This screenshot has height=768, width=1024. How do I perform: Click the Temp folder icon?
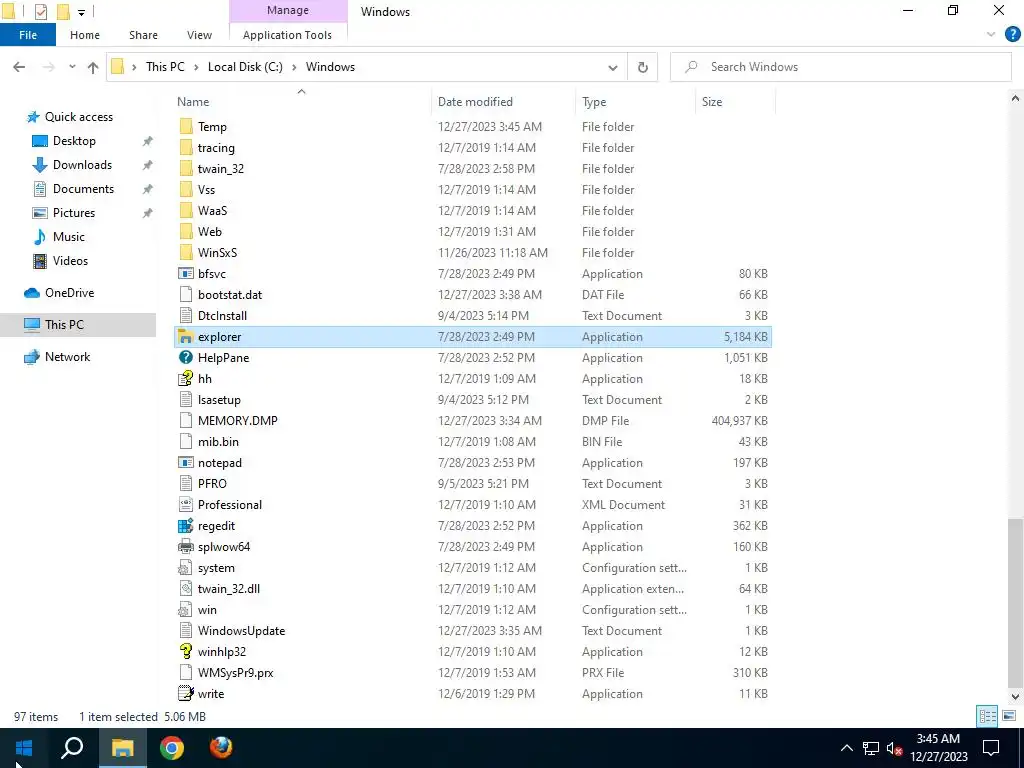pyautogui.click(x=185, y=127)
